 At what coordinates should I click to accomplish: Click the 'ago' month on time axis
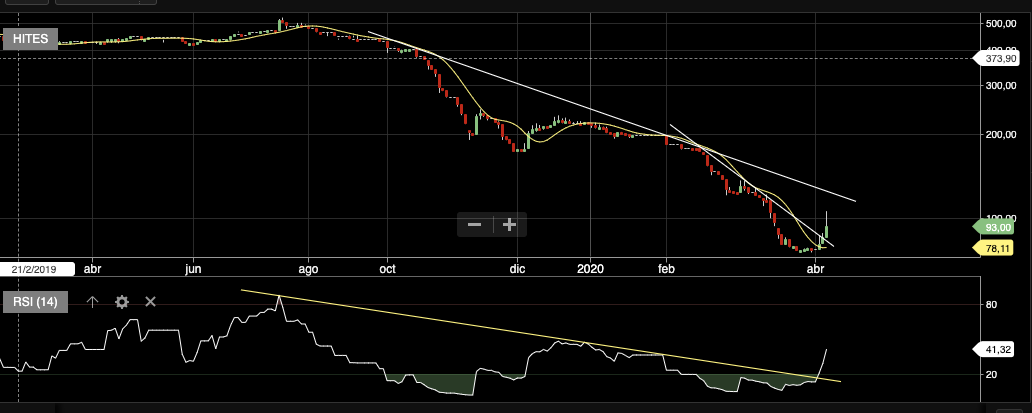308,269
